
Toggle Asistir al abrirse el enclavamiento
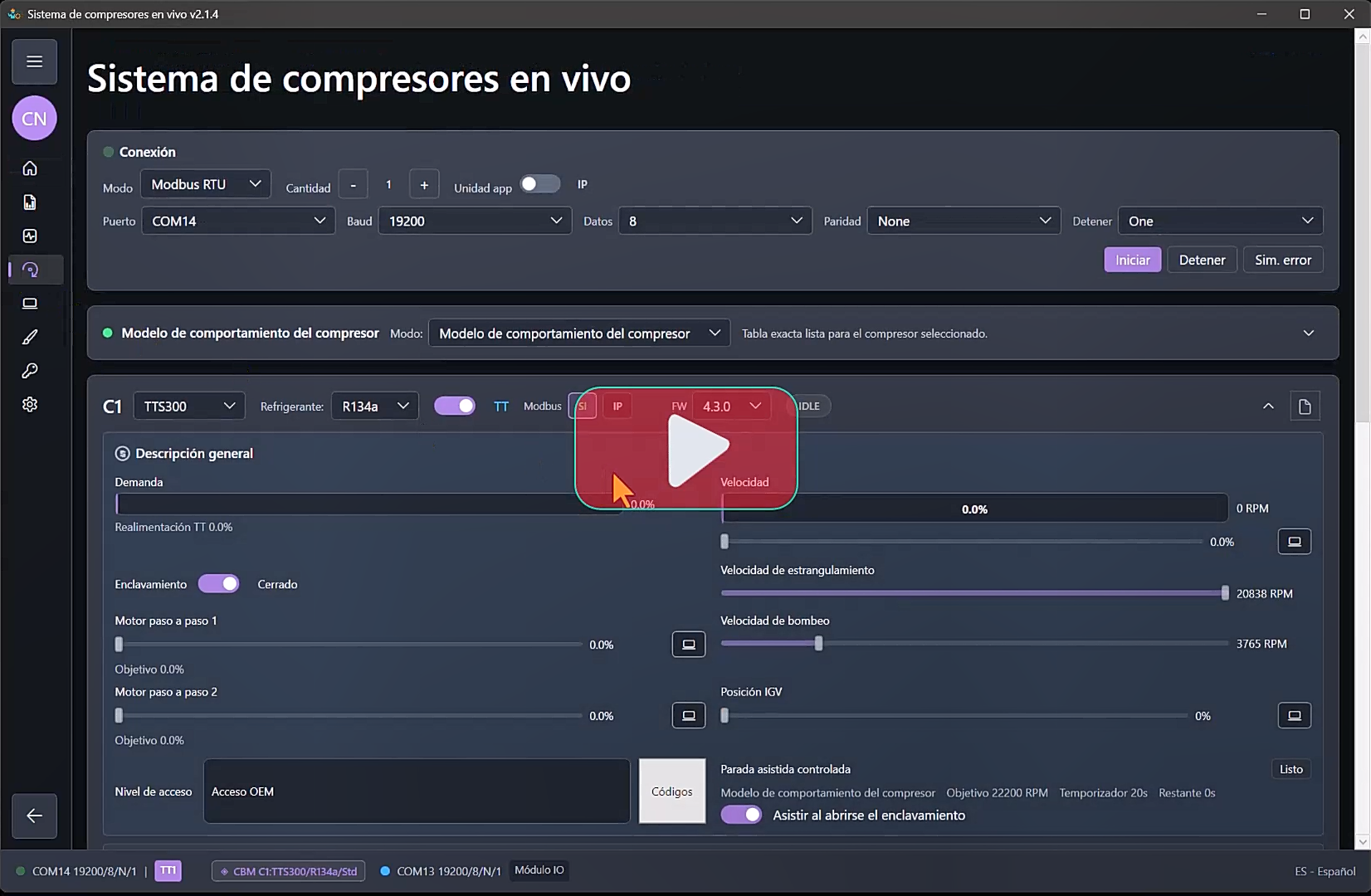click(x=741, y=815)
